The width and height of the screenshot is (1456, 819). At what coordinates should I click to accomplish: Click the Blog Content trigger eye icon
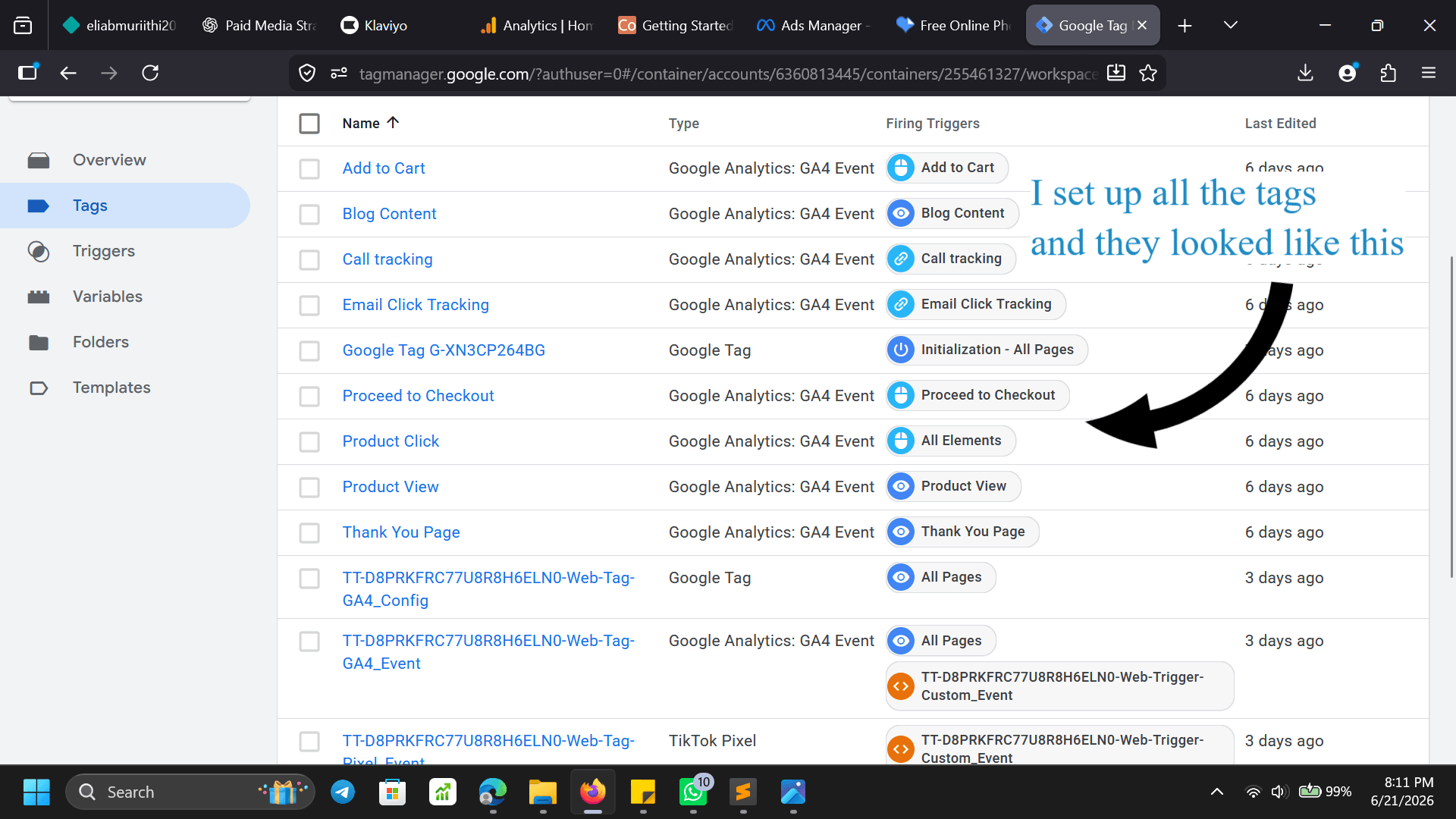pos(901,213)
